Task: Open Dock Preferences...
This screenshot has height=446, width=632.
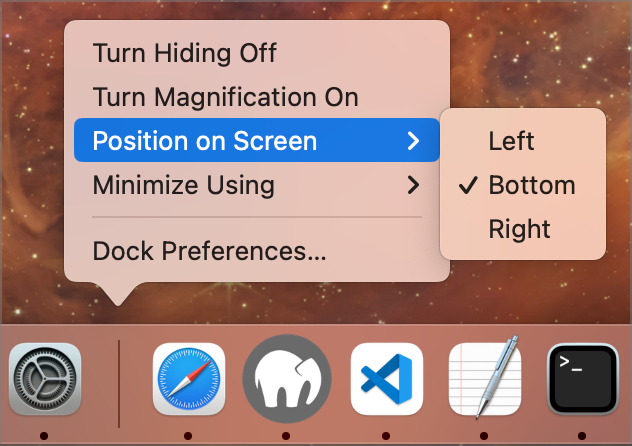Action: [210, 251]
